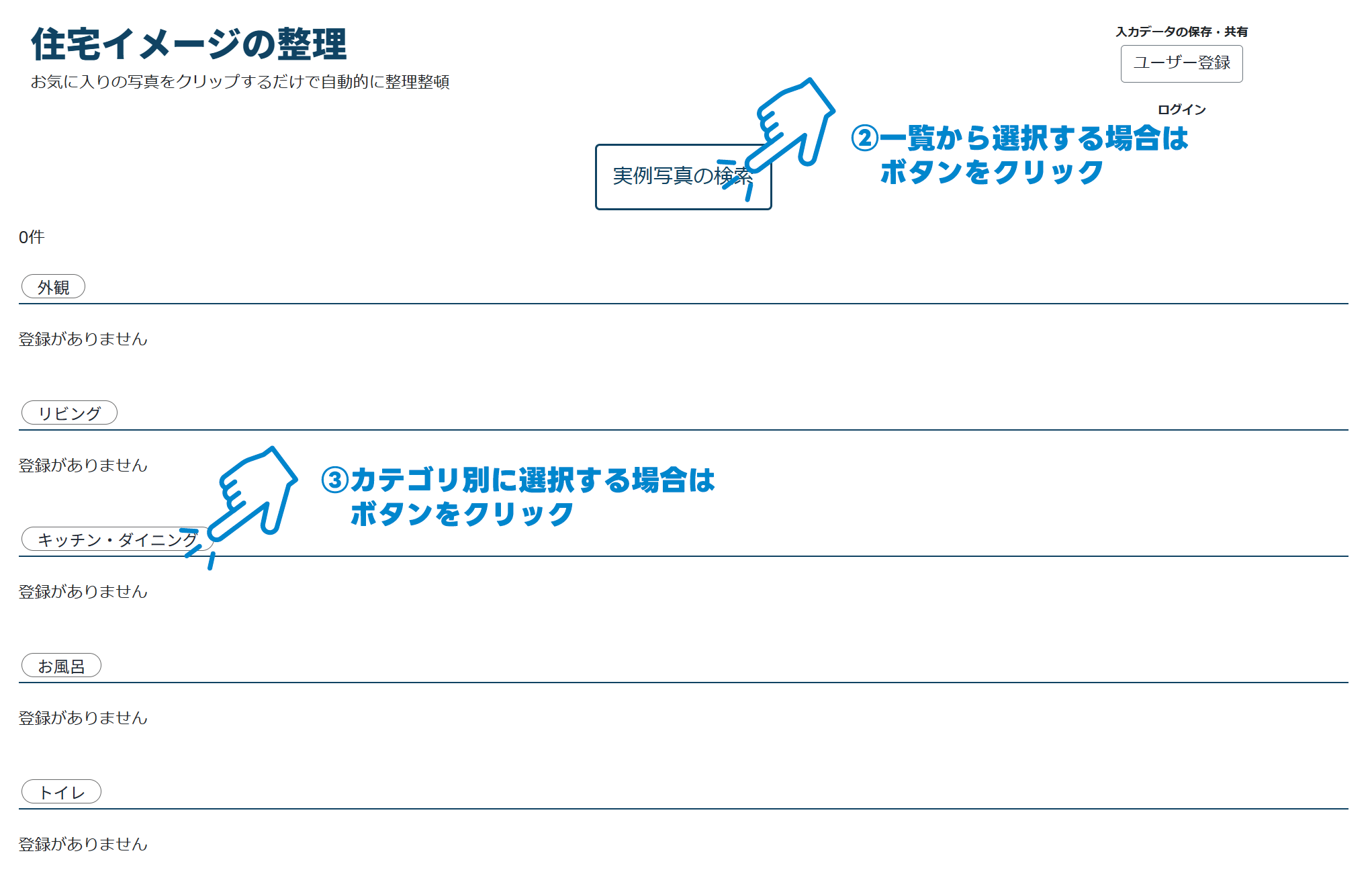Click the divider line below 外観

tap(672, 303)
